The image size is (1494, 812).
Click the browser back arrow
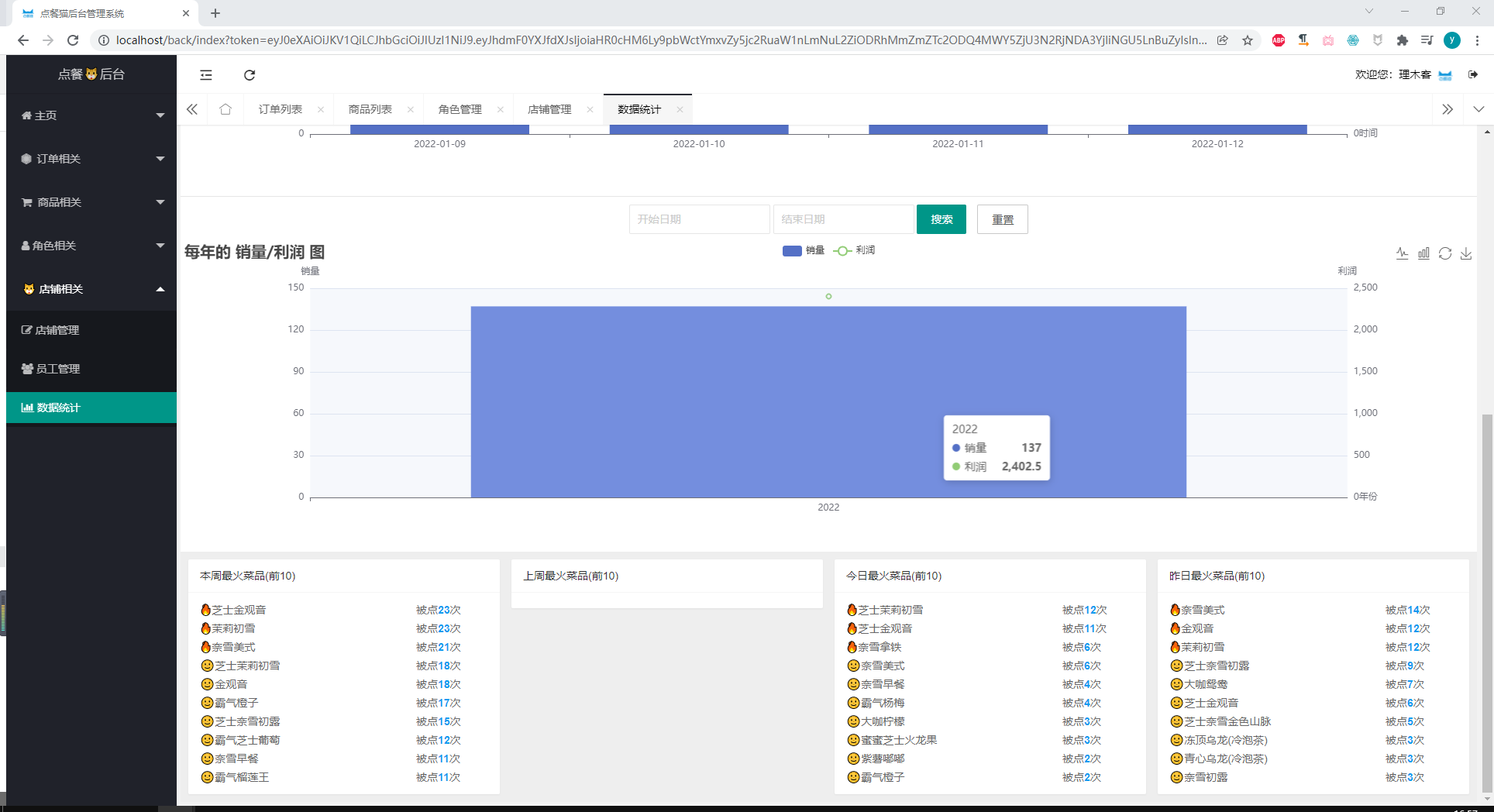click(x=22, y=40)
